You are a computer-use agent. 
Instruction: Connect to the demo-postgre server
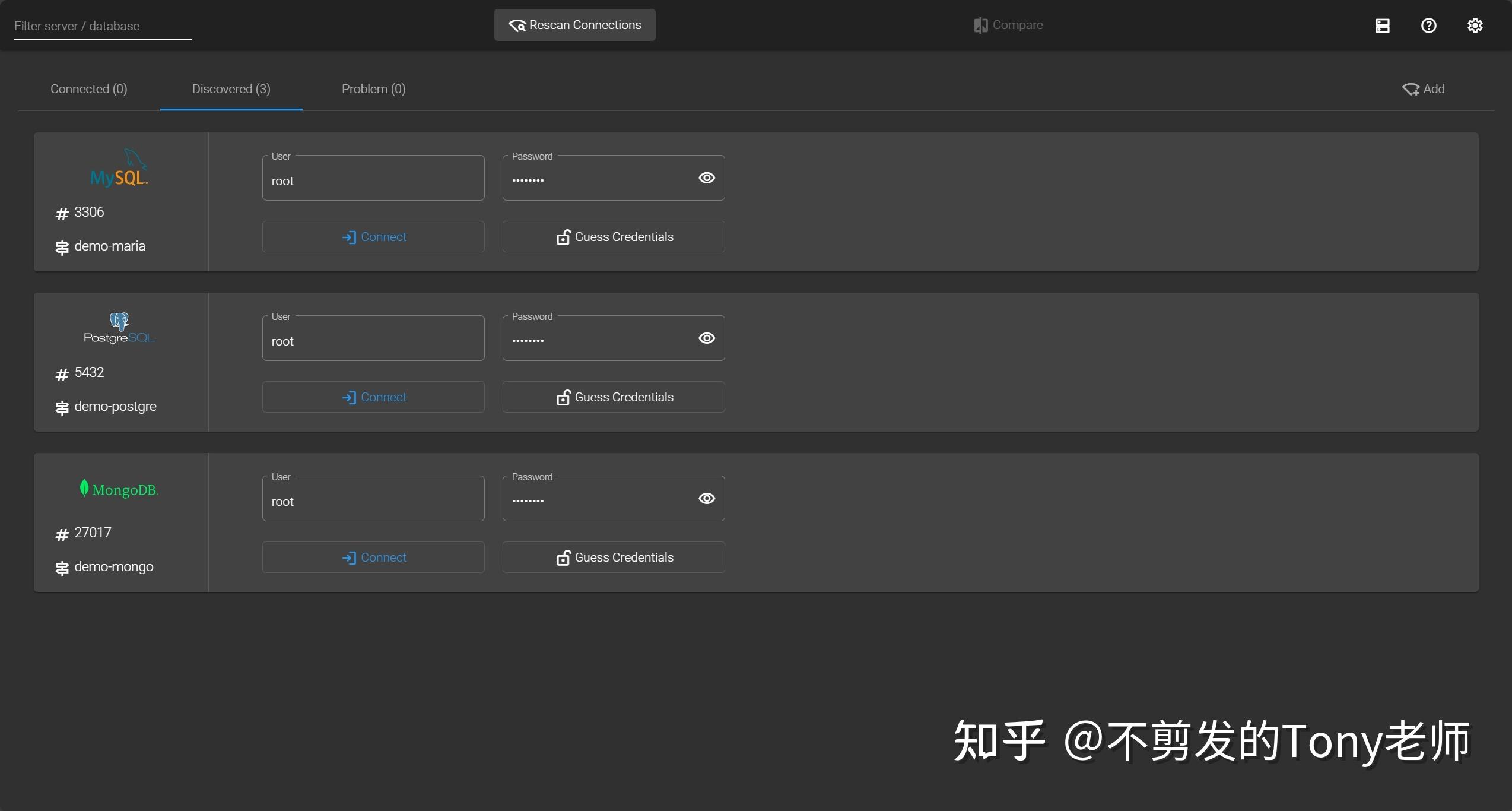pos(373,397)
